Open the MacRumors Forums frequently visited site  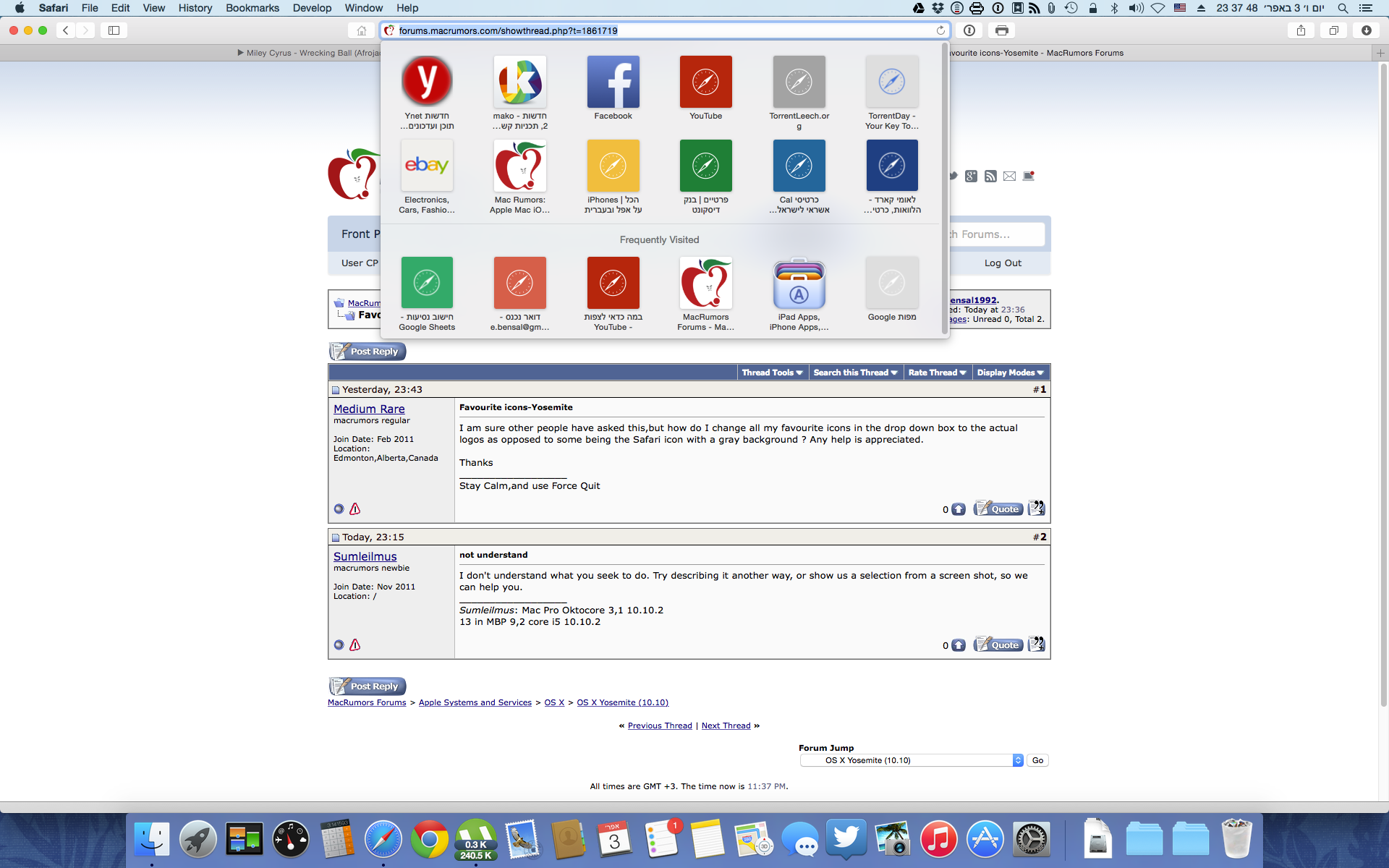click(705, 283)
